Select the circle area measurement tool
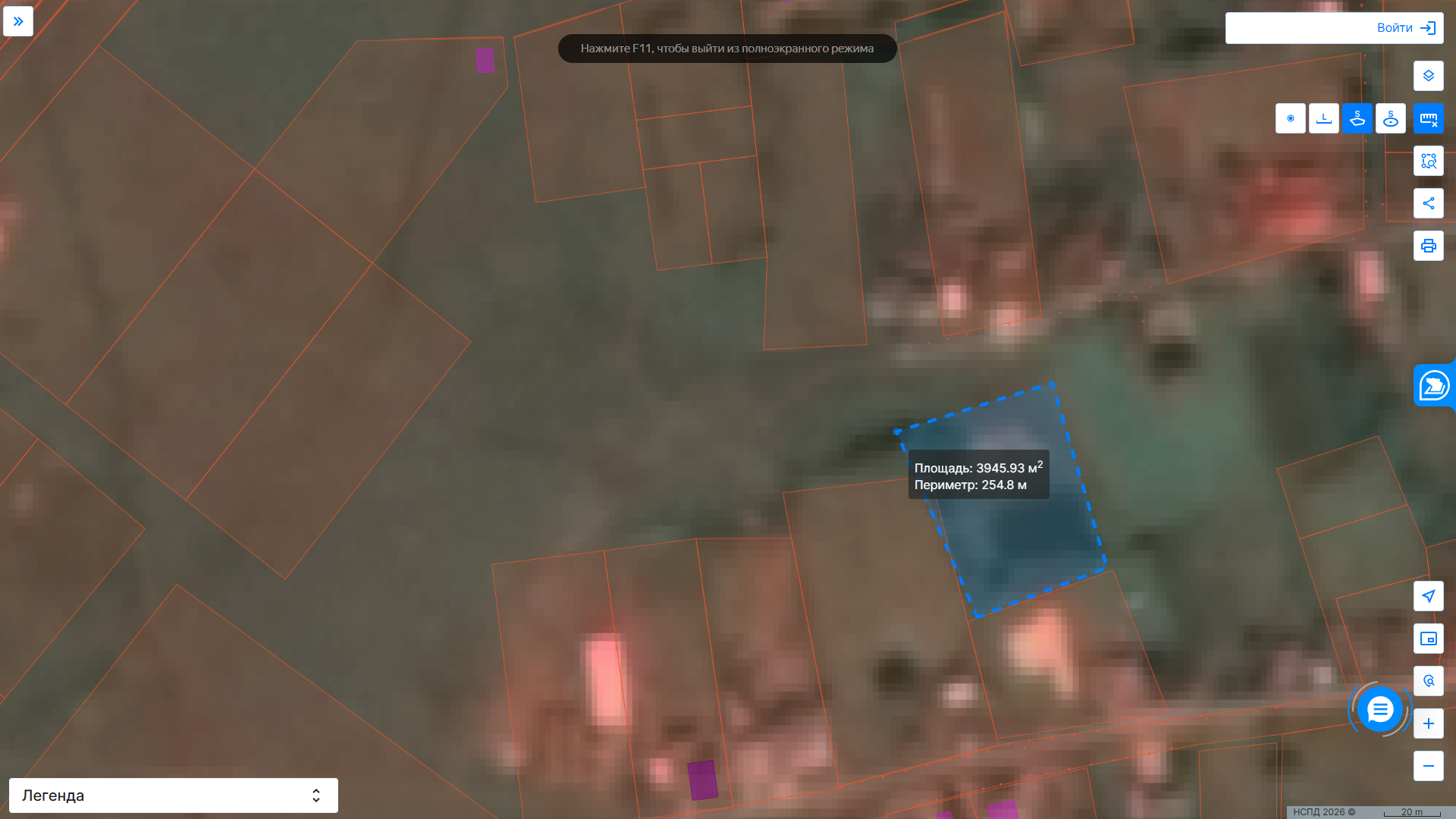The image size is (1456, 819). (1390, 118)
